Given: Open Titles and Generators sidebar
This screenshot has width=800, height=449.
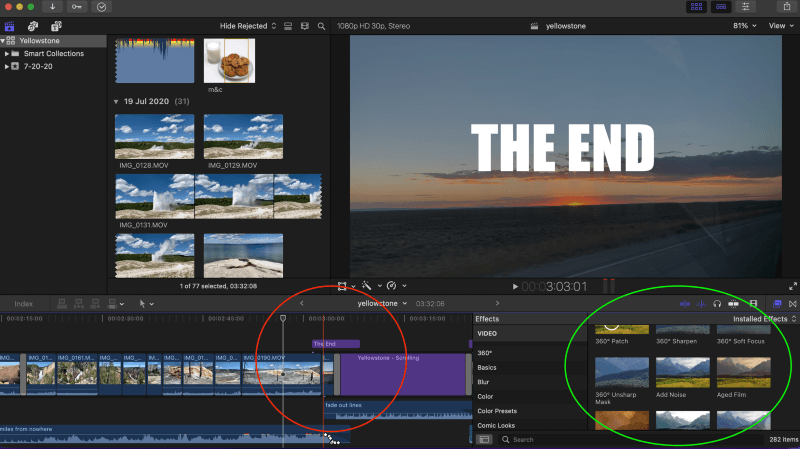Looking at the screenshot, I should (56, 26).
